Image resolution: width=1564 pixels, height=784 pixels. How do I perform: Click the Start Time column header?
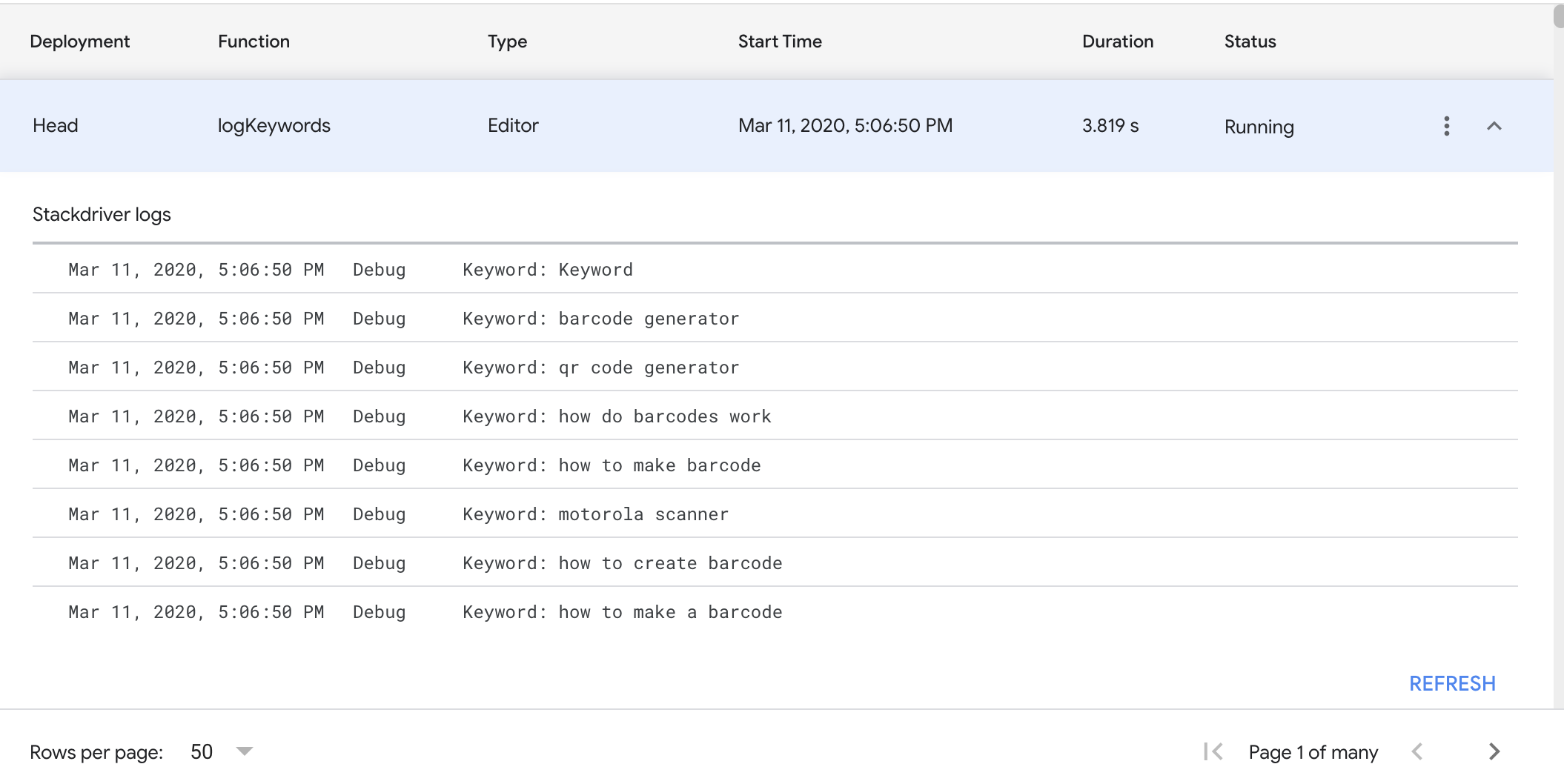(779, 41)
